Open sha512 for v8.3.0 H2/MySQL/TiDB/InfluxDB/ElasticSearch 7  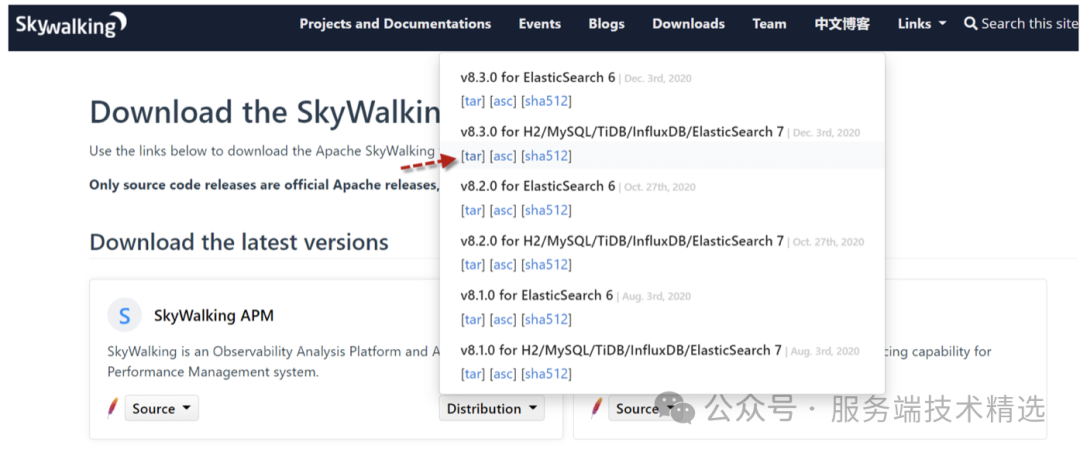pyautogui.click(x=546, y=156)
